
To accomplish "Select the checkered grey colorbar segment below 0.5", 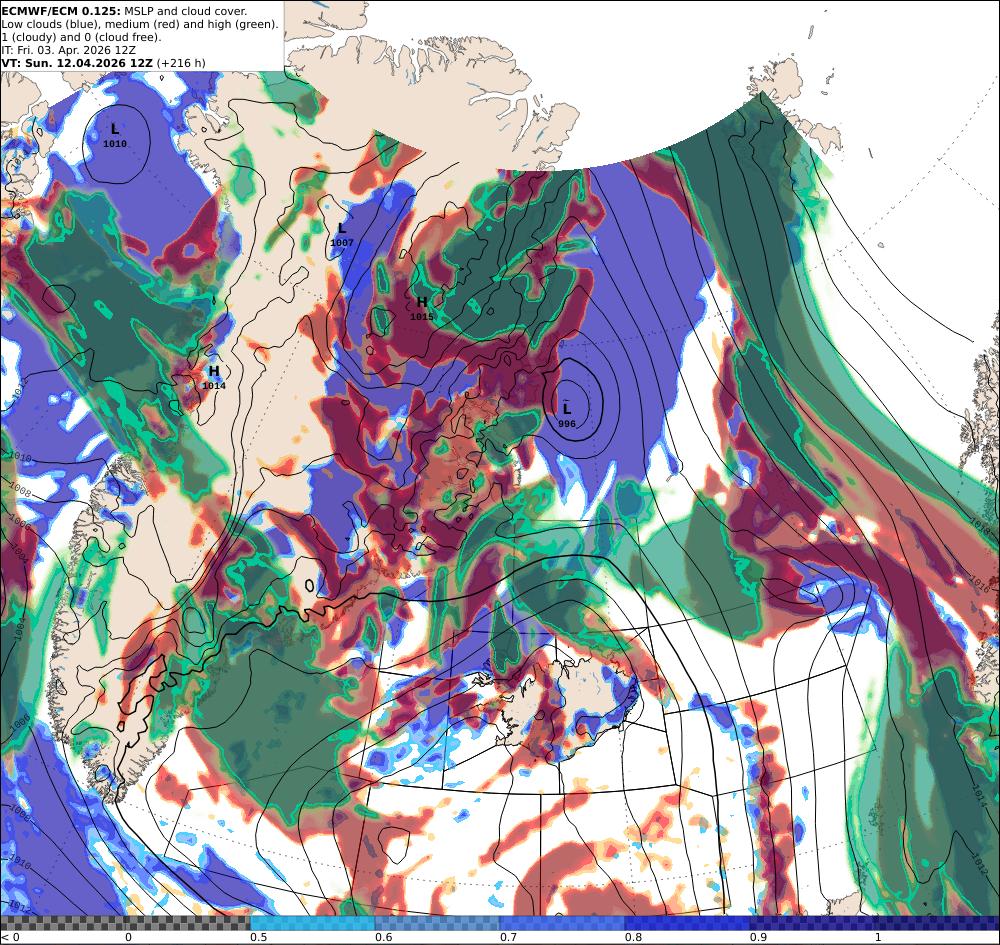I will pos(126,923).
